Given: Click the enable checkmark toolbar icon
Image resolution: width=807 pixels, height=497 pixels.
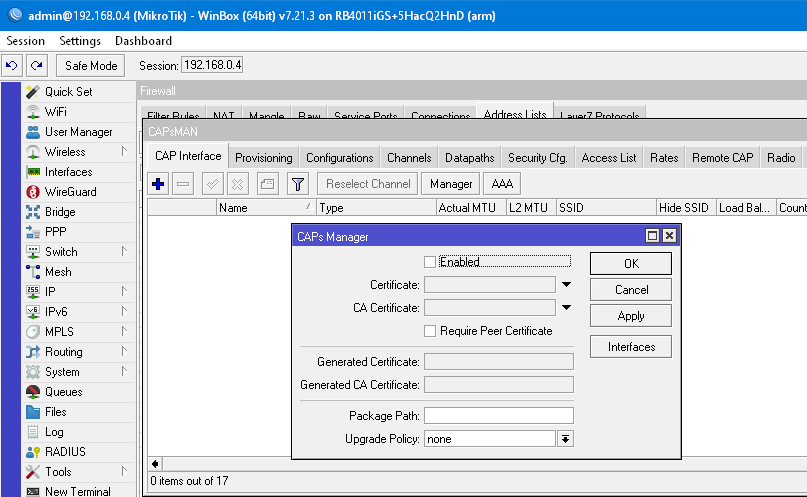Looking at the screenshot, I should (213, 184).
